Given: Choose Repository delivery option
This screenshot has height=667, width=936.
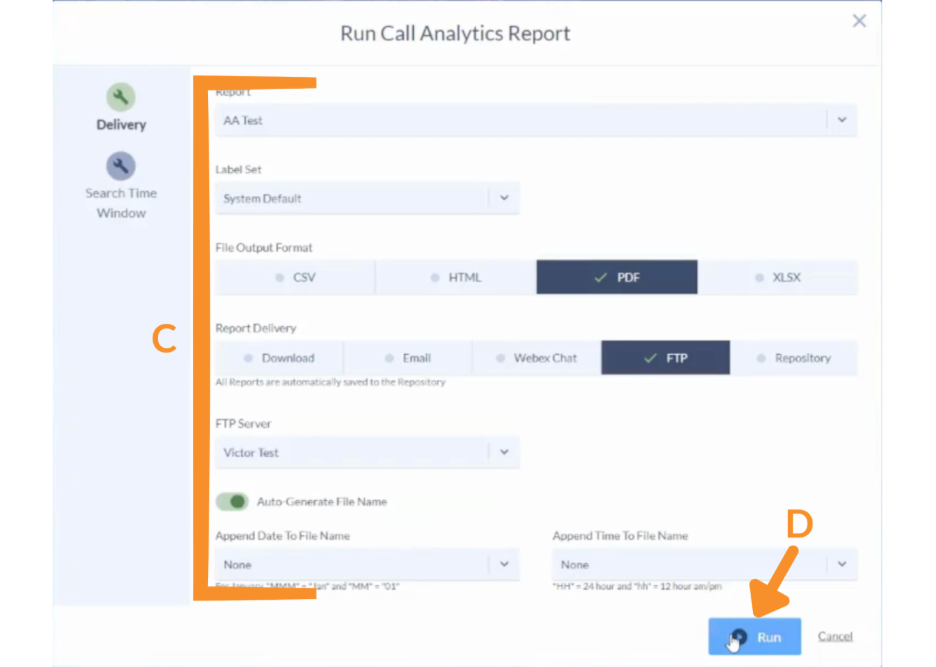Looking at the screenshot, I should [794, 358].
